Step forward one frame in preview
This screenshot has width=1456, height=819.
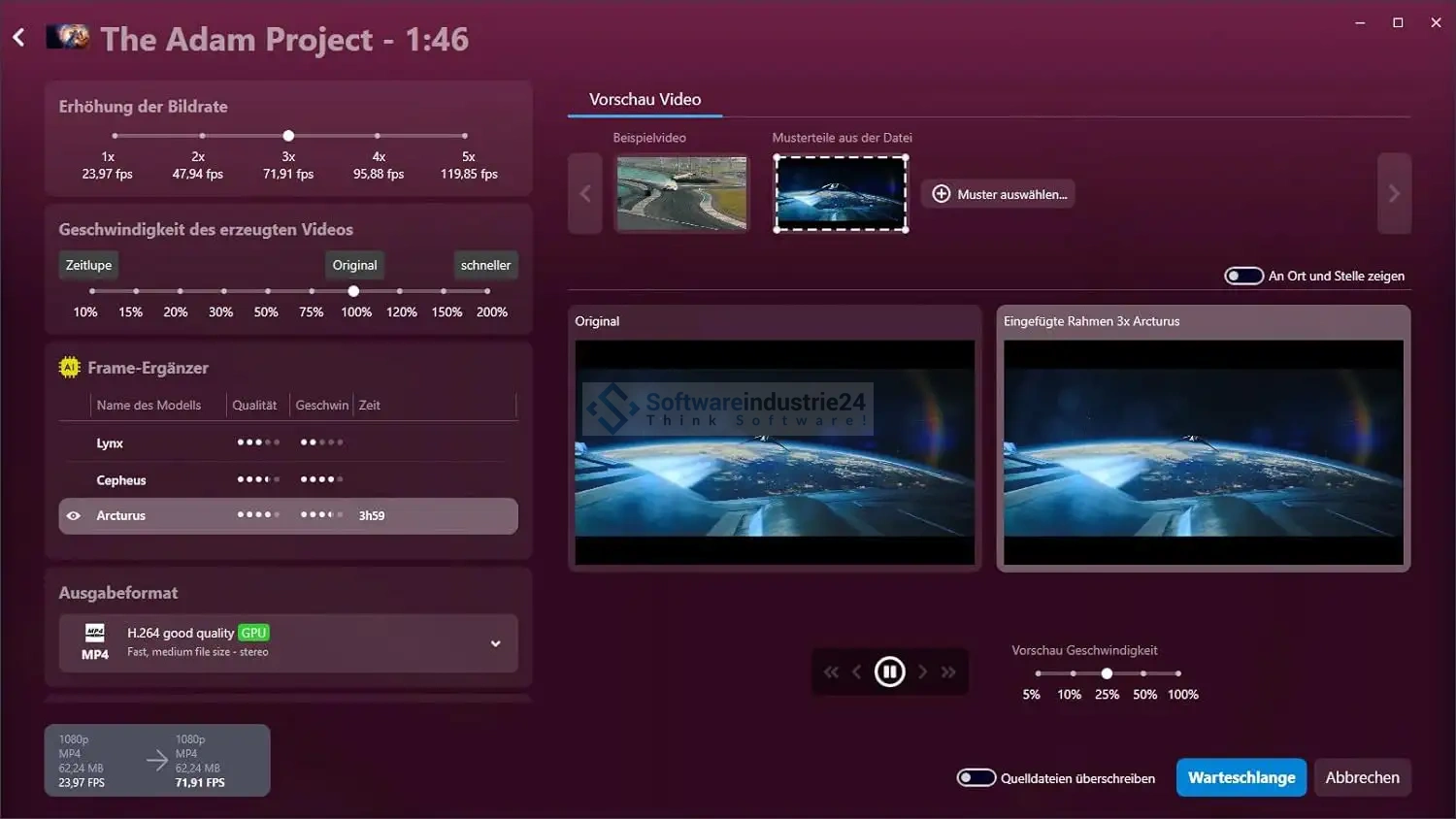(922, 672)
